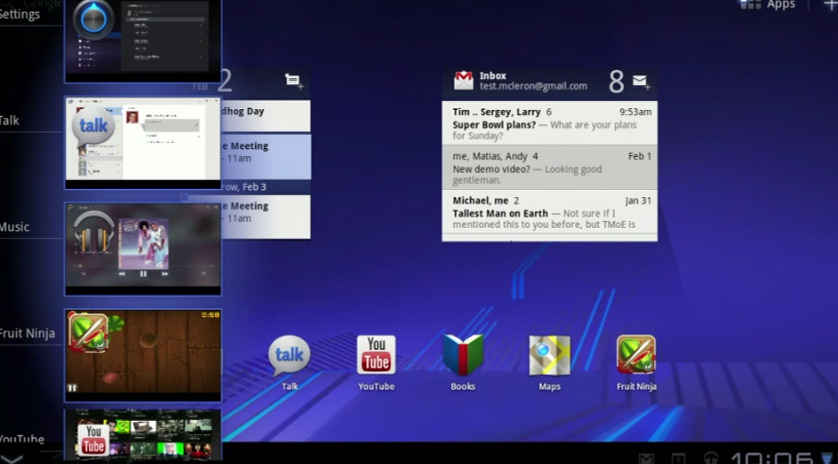Open Super Bowl plans email
The height and width of the screenshot is (464, 838).
tap(549, 123)
